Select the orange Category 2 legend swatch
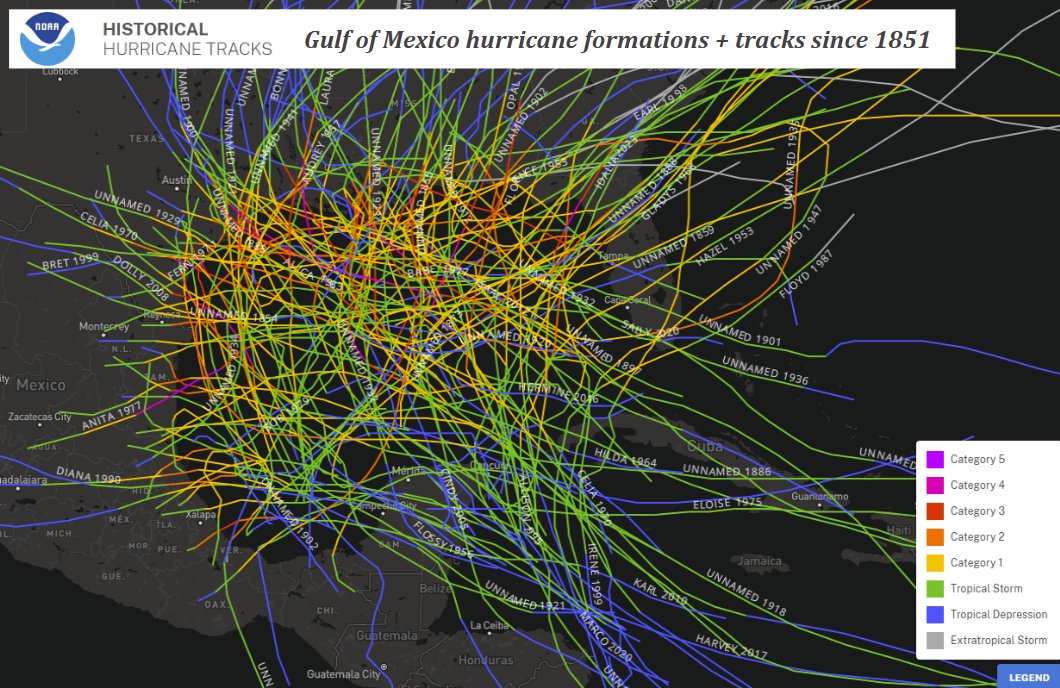Viewport: 1060px width, 688px height. pyautogui.click(x=935, y=537)
